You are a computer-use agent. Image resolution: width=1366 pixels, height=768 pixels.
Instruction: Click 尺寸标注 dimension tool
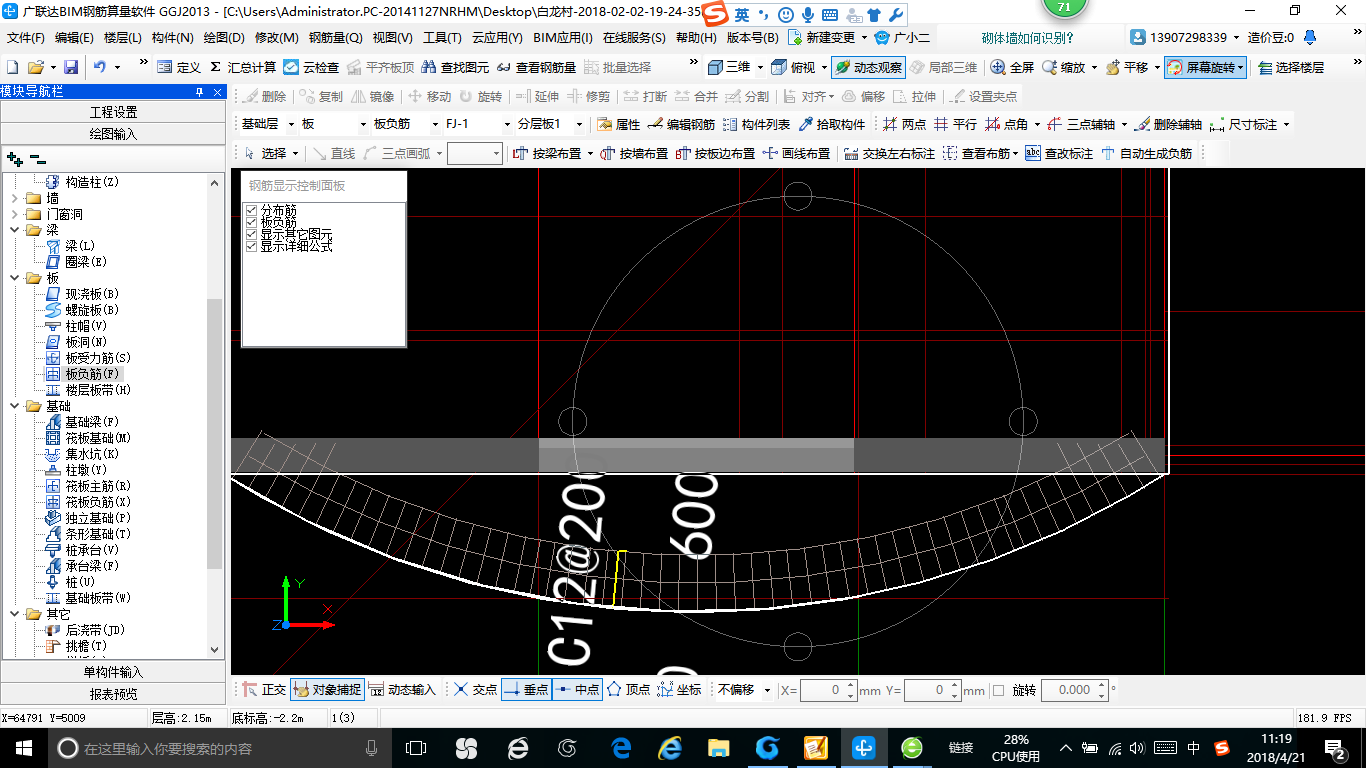pyautogui.click(x=1243, y=124)
